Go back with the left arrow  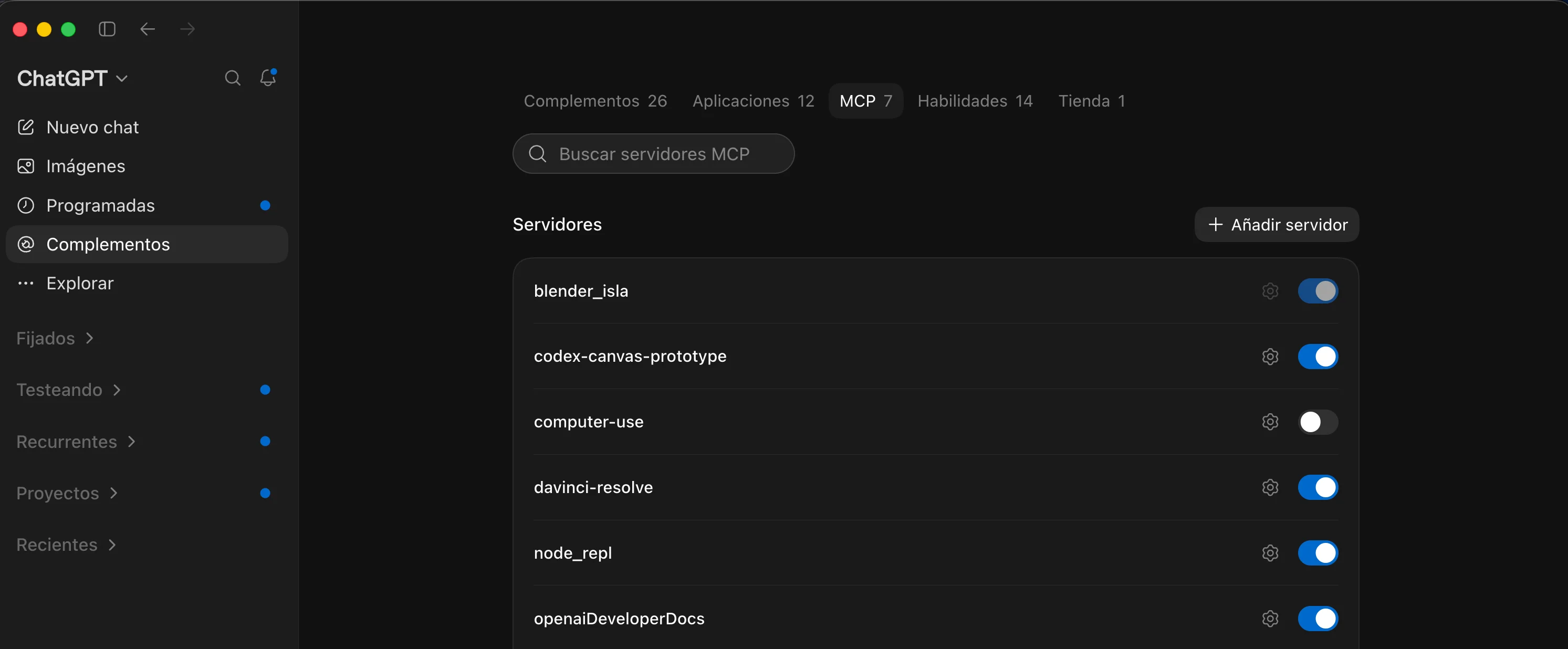(148, 29)
